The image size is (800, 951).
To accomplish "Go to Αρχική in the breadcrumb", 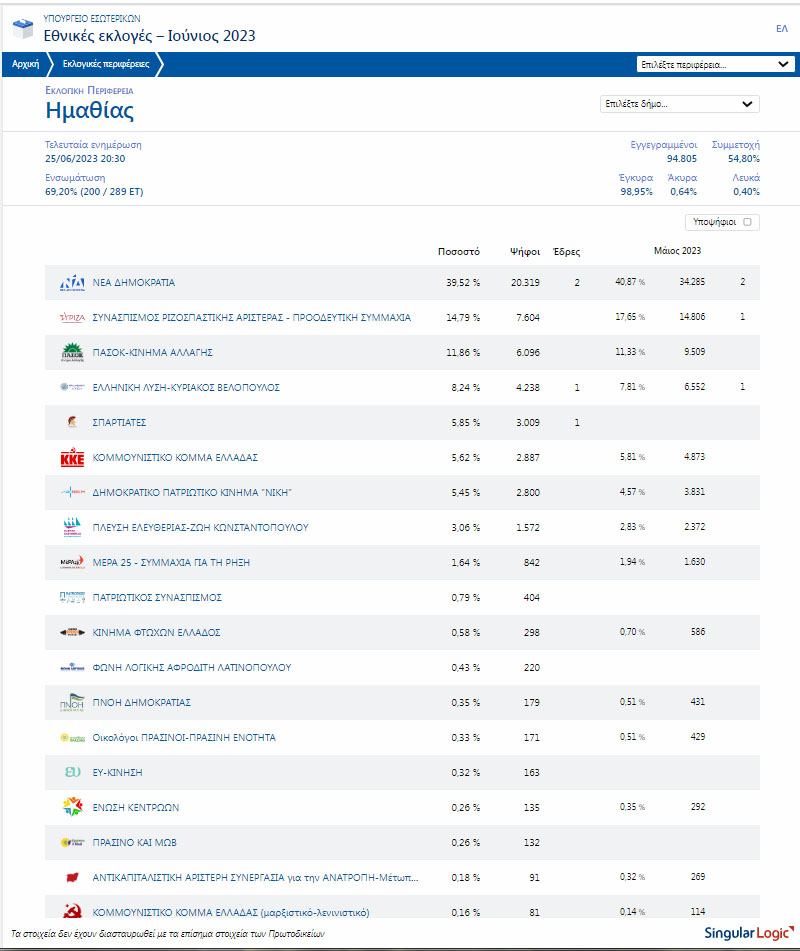I will click(x=25, y=64).
